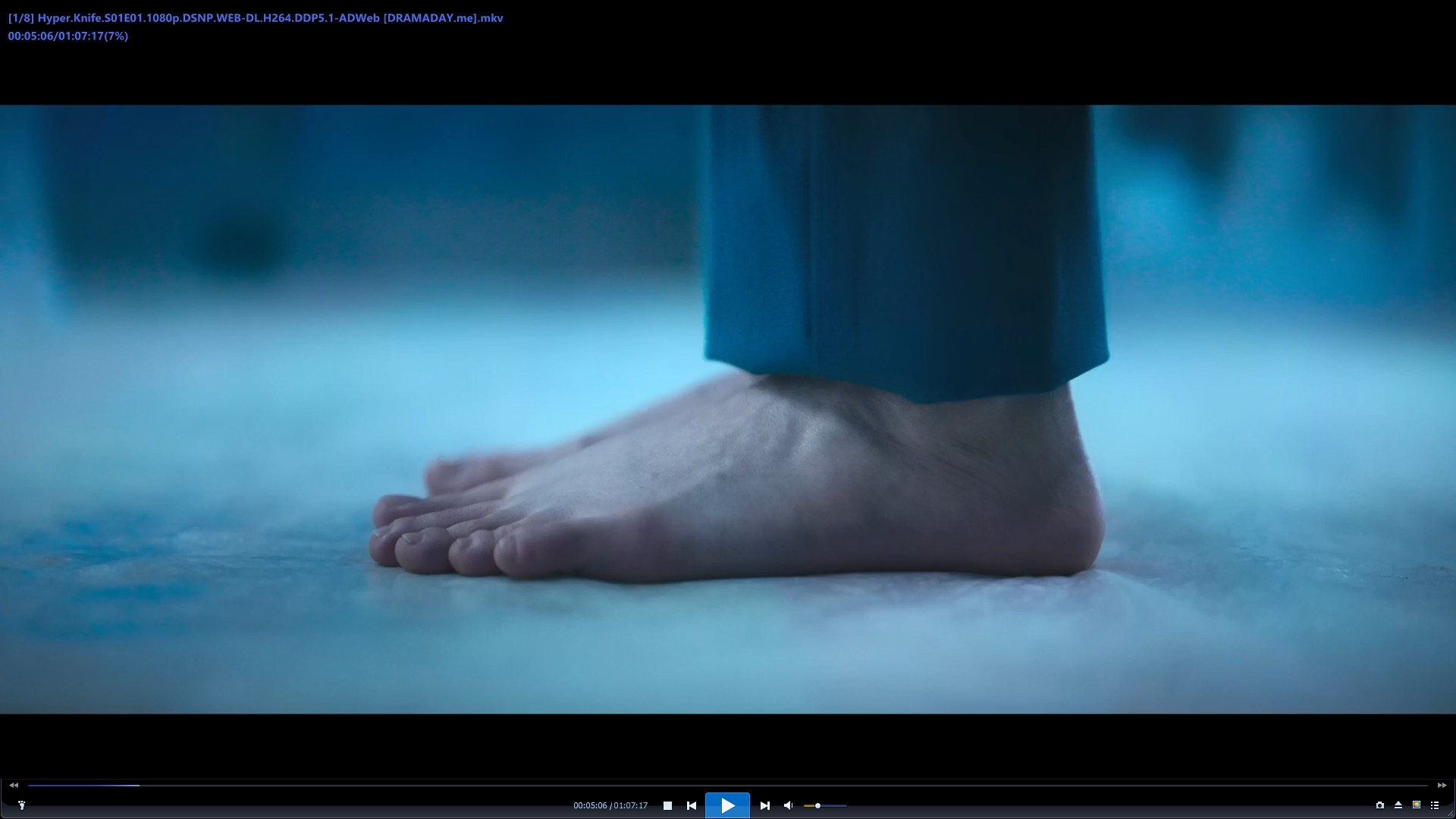Viewport: 1456px width, 819px height.
Task: Click on the video frame
Action: point(728,409)
